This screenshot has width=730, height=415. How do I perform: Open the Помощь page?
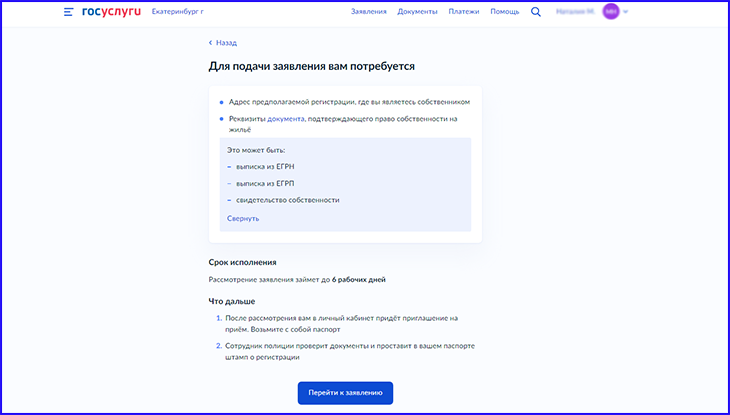tap(504, 12)
